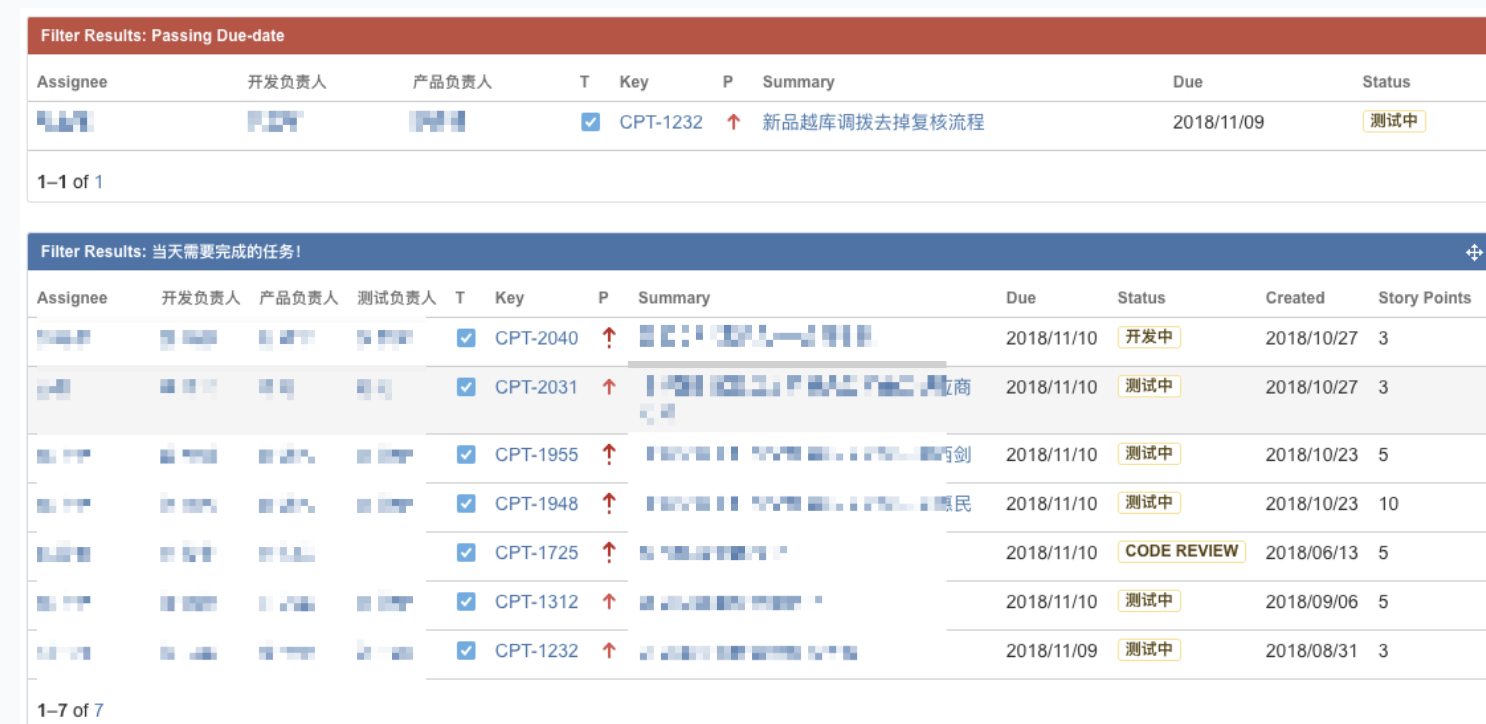The height and width of the screenshot is (724, 1486).
Task: Click CPT-1232 priority arrow in the blue gadget
Action: point(609,650)
